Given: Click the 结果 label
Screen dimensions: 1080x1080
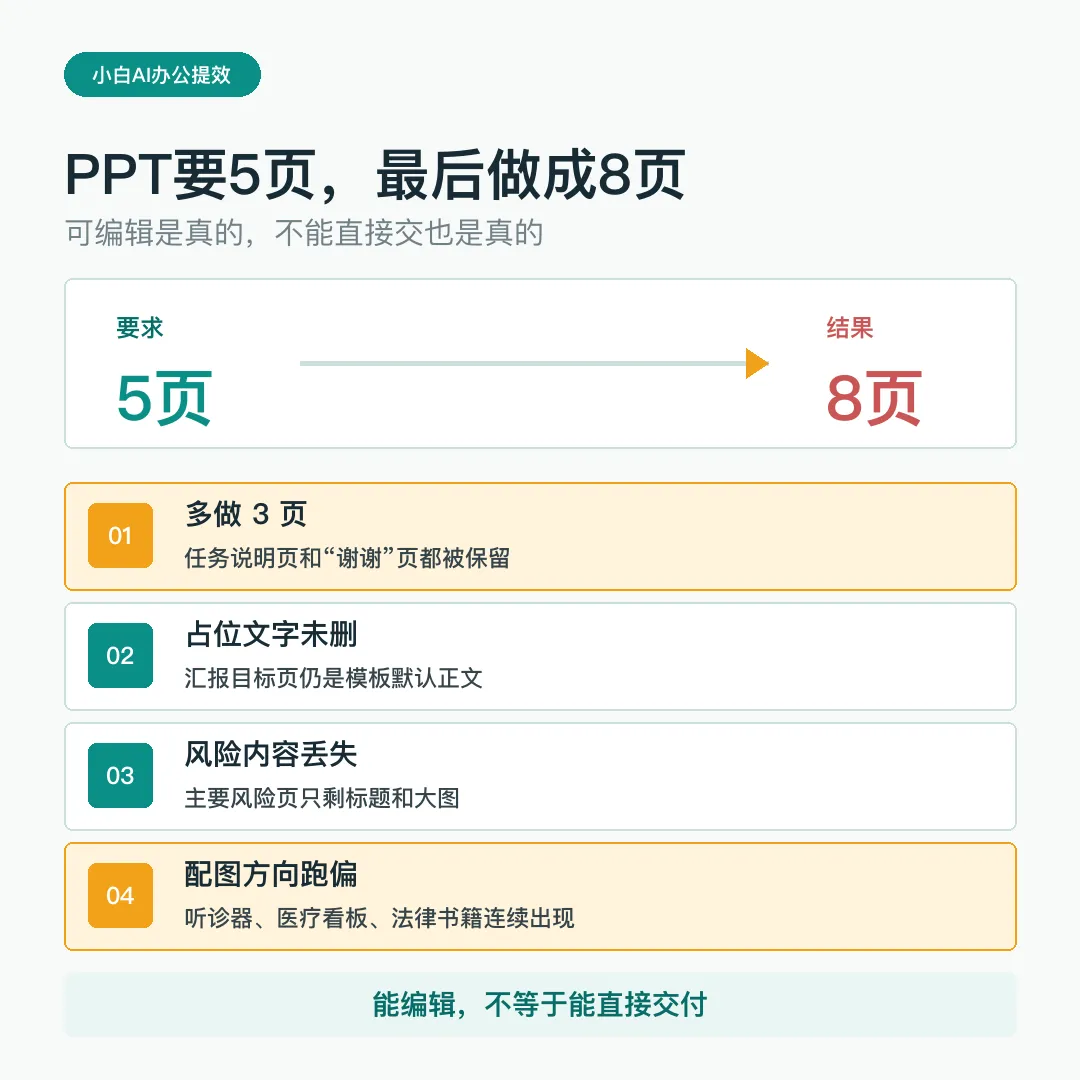Looking at the screenshot, I should [850, 328].
